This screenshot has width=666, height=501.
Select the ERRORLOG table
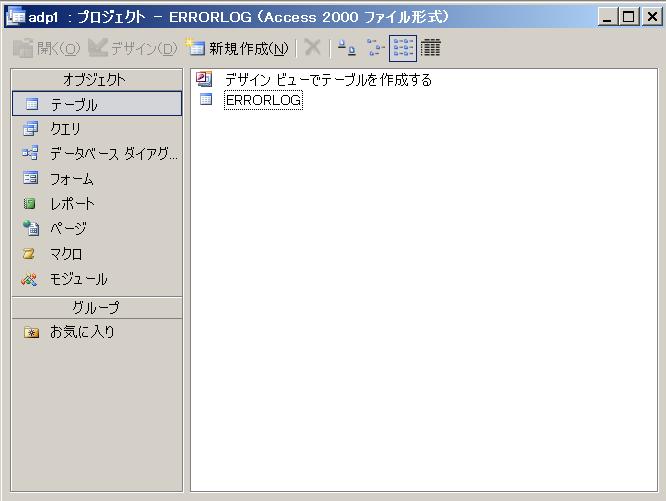(263, 100)
